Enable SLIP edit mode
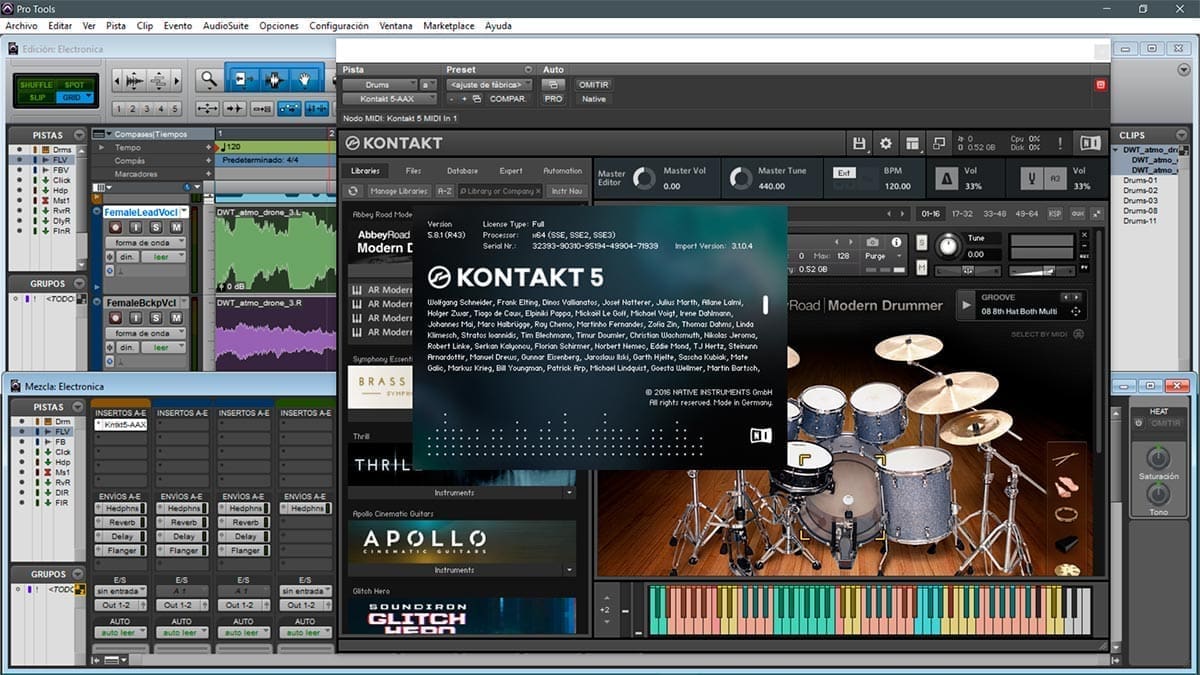1200x675 pixels. click(x=36, y=97)
